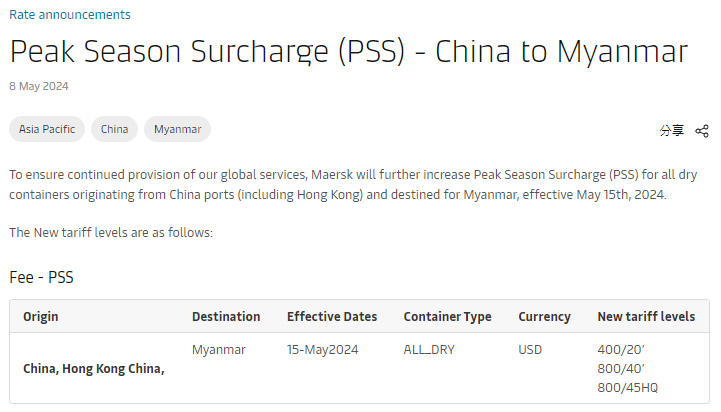Viewport: 721px width, 412px height.
Task: Click the 15-May2024 date cell
Action: click(x=323, y=350)
